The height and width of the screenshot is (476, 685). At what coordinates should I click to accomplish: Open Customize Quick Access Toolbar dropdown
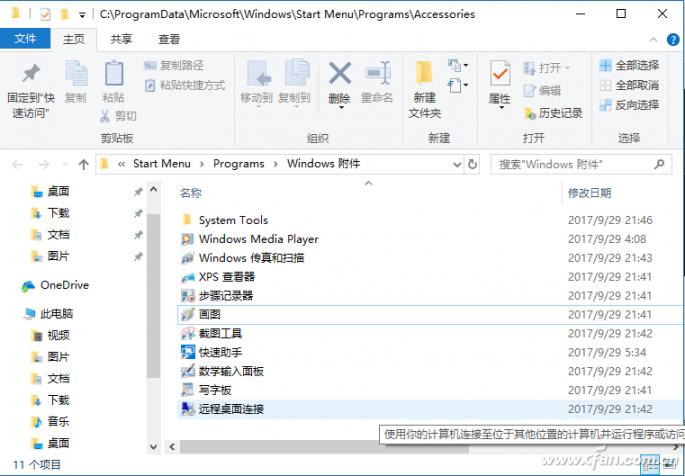(82, 15)
